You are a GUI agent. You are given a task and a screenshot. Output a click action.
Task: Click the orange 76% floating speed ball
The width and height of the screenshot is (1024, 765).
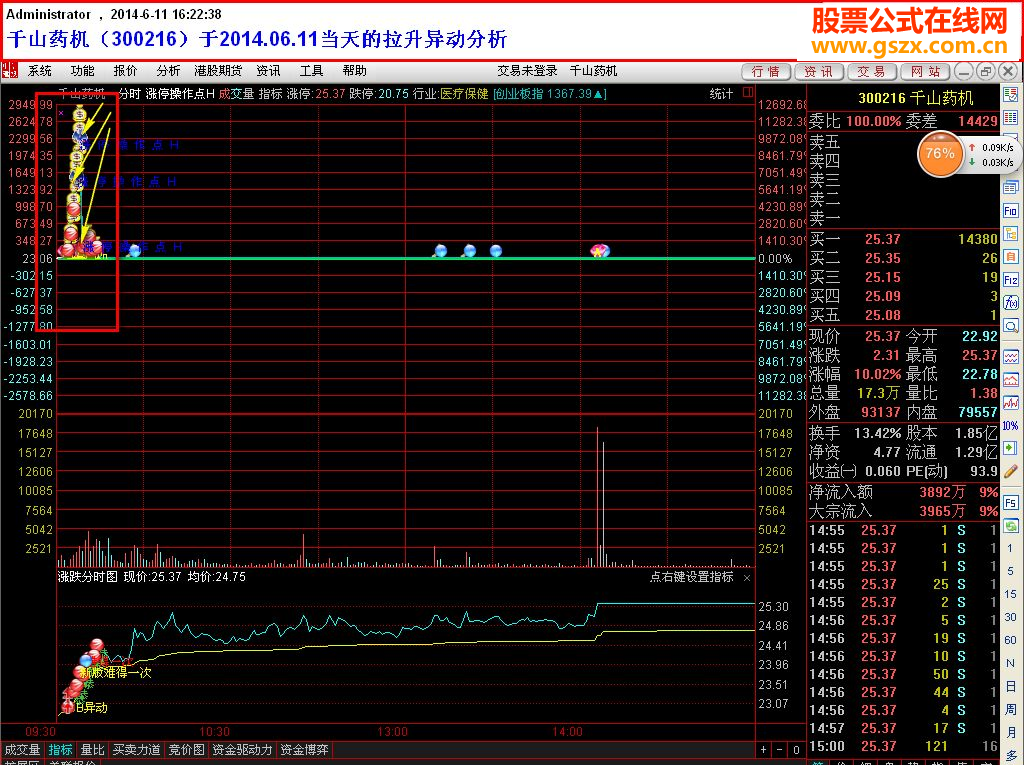(940, 154)
